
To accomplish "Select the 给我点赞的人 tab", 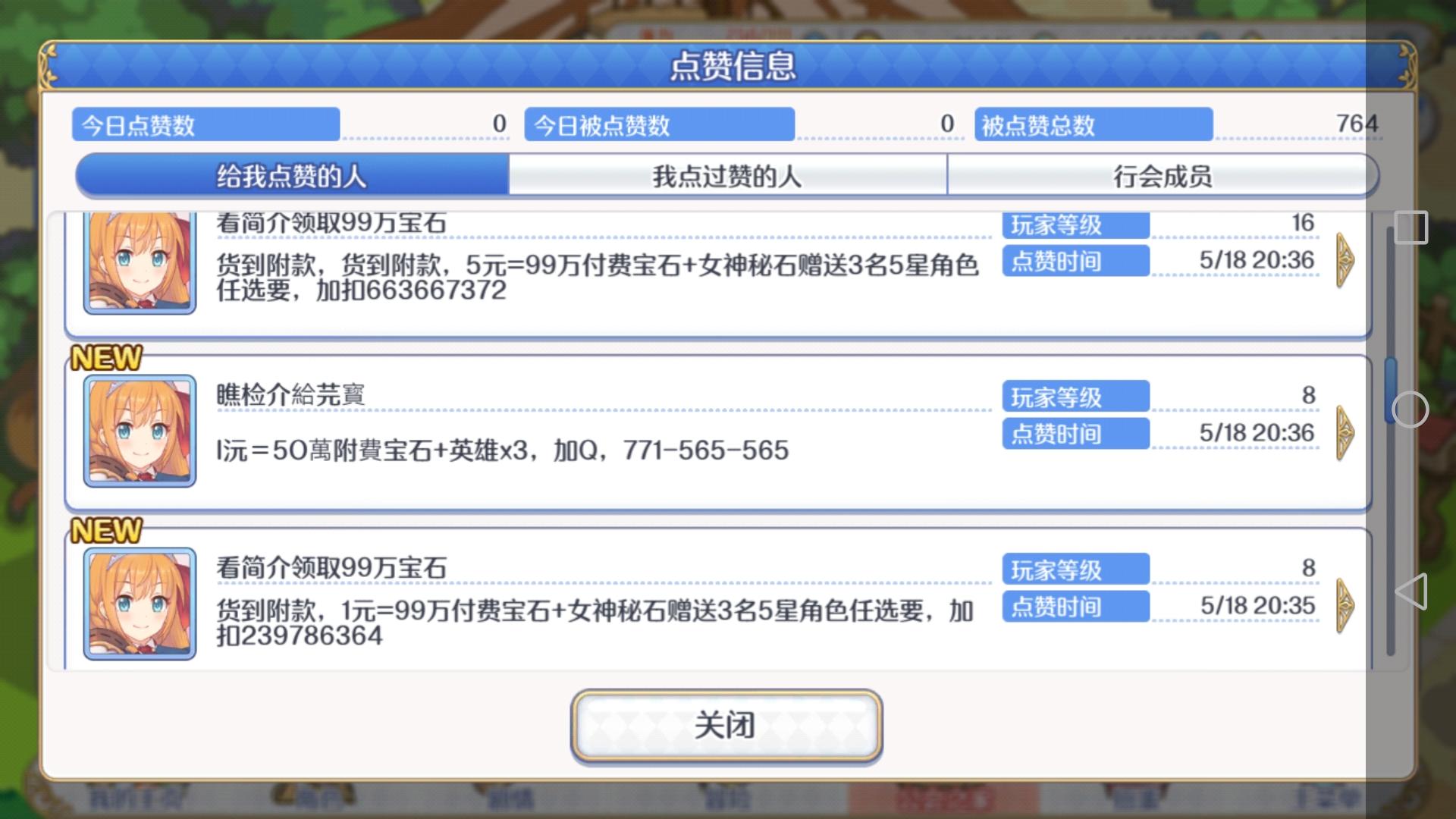I will coord(292,176).
